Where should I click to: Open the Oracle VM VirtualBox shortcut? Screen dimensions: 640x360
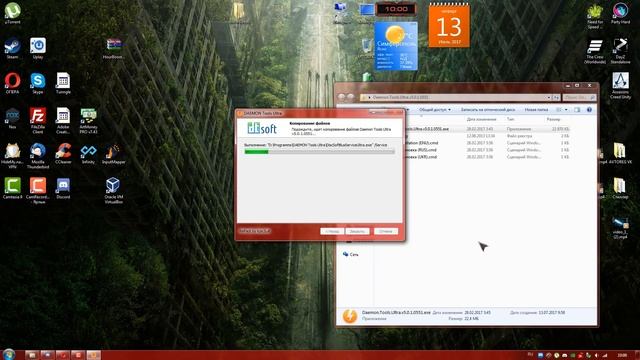click(x=113, y=190)
